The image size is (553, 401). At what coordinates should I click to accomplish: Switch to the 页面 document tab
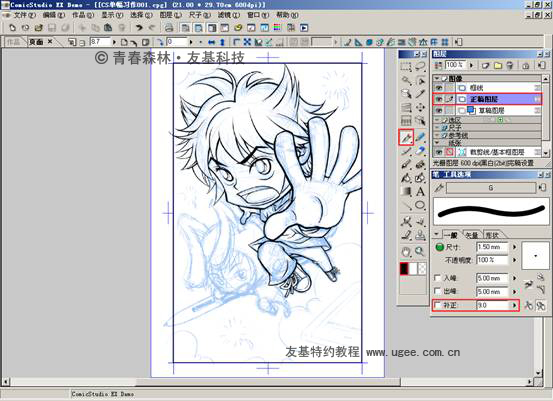point(40,42)
